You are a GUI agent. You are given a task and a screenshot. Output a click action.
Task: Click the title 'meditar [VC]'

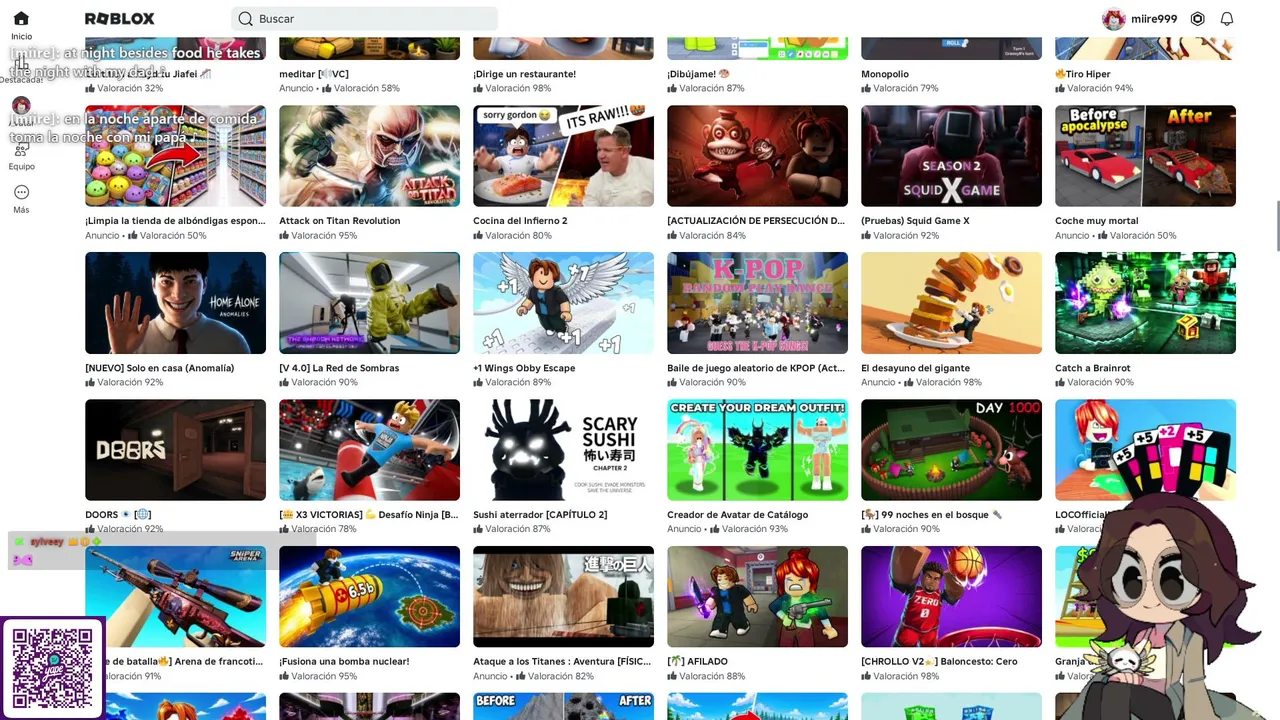pos(314,74)
